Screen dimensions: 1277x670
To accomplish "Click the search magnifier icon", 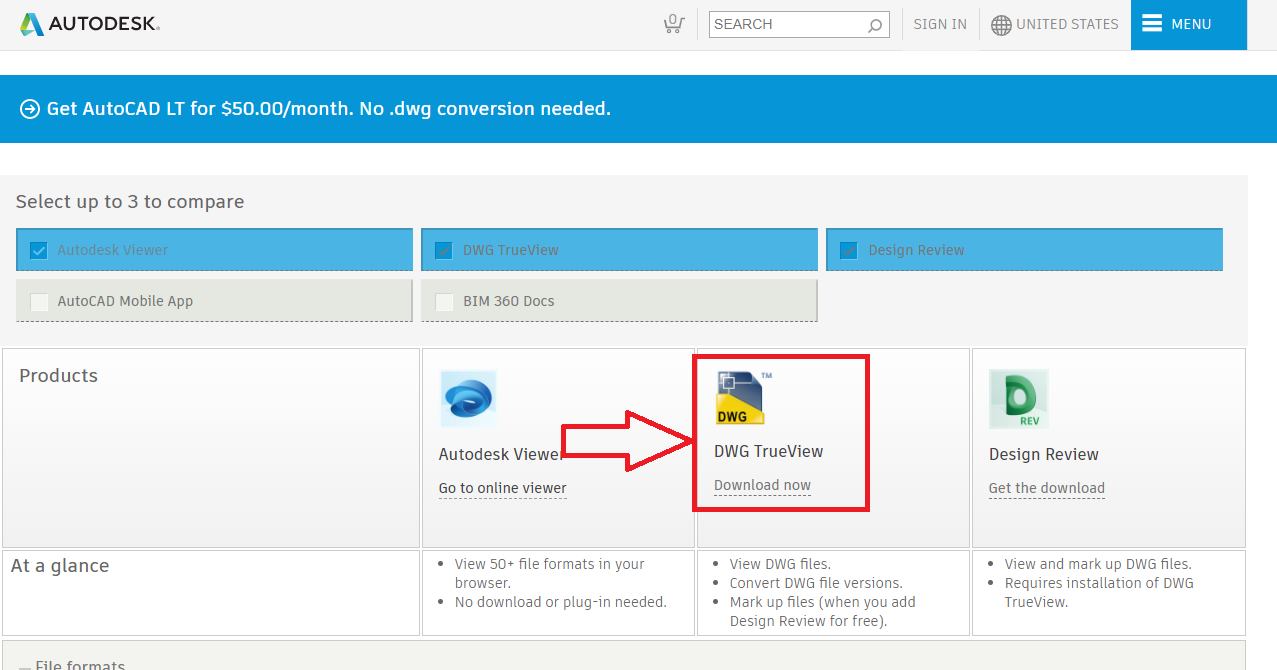I will pyautogui.click(x=874, y=25).
